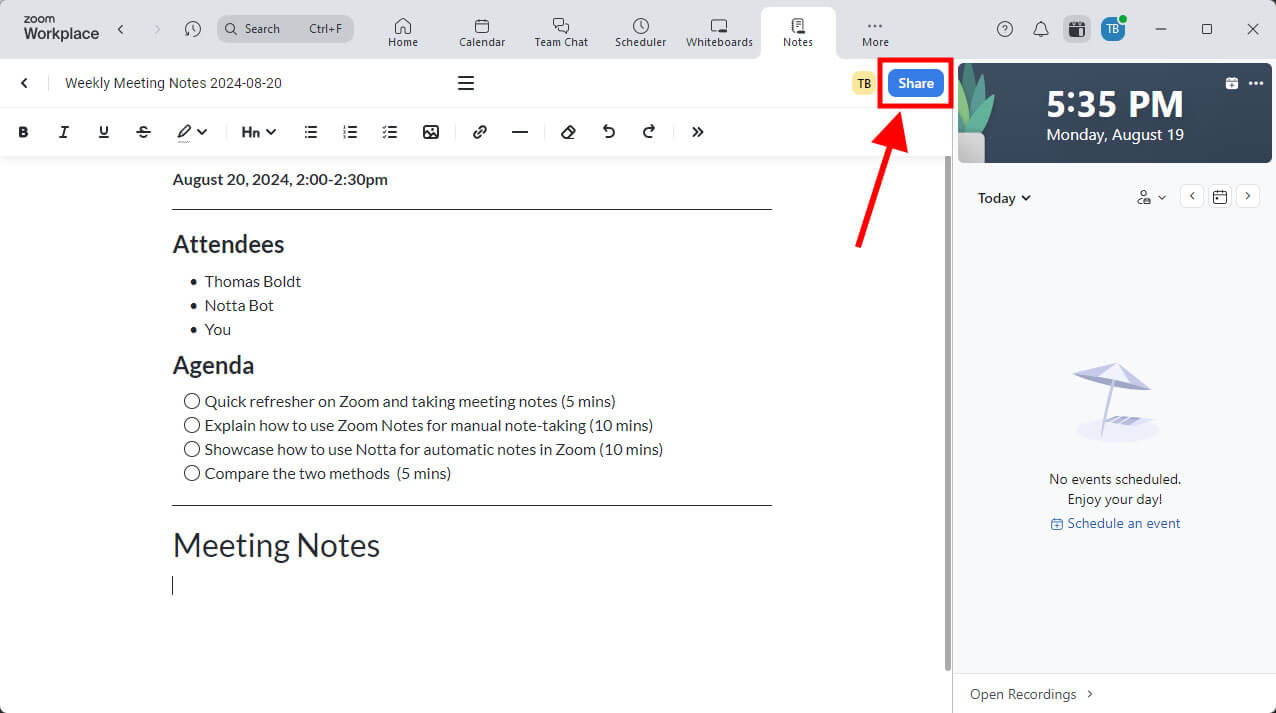This screenshot has width=1276, height=713.
Task: Expand the Today dropdown
Action: coord(1004,198)
